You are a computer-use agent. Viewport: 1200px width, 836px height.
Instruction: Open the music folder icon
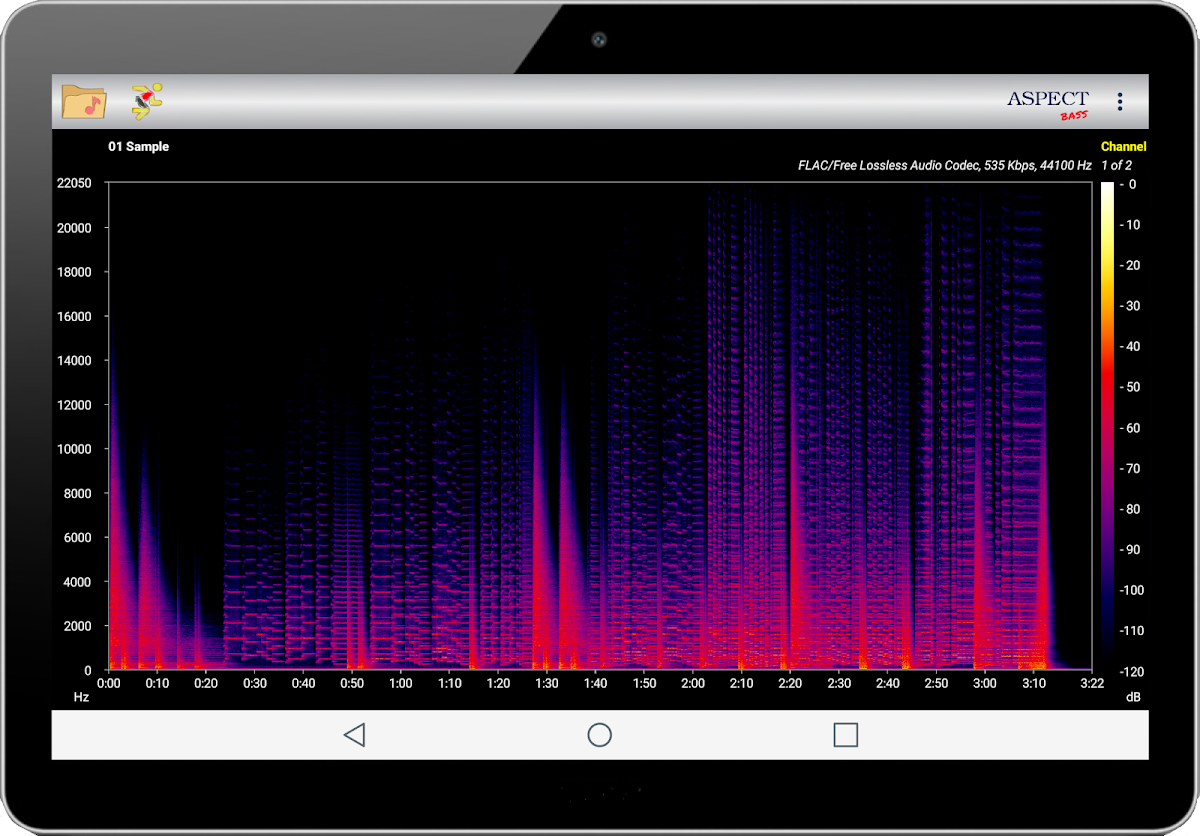point(84,101)
